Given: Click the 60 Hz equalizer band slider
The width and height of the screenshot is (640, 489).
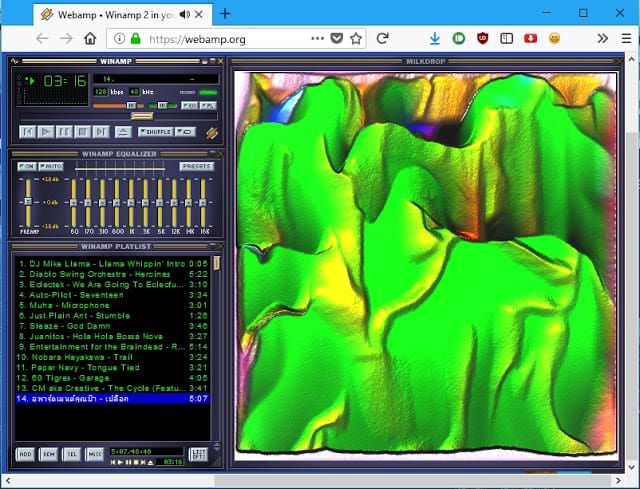Looking at the screenshot, I should pos(73,202).
